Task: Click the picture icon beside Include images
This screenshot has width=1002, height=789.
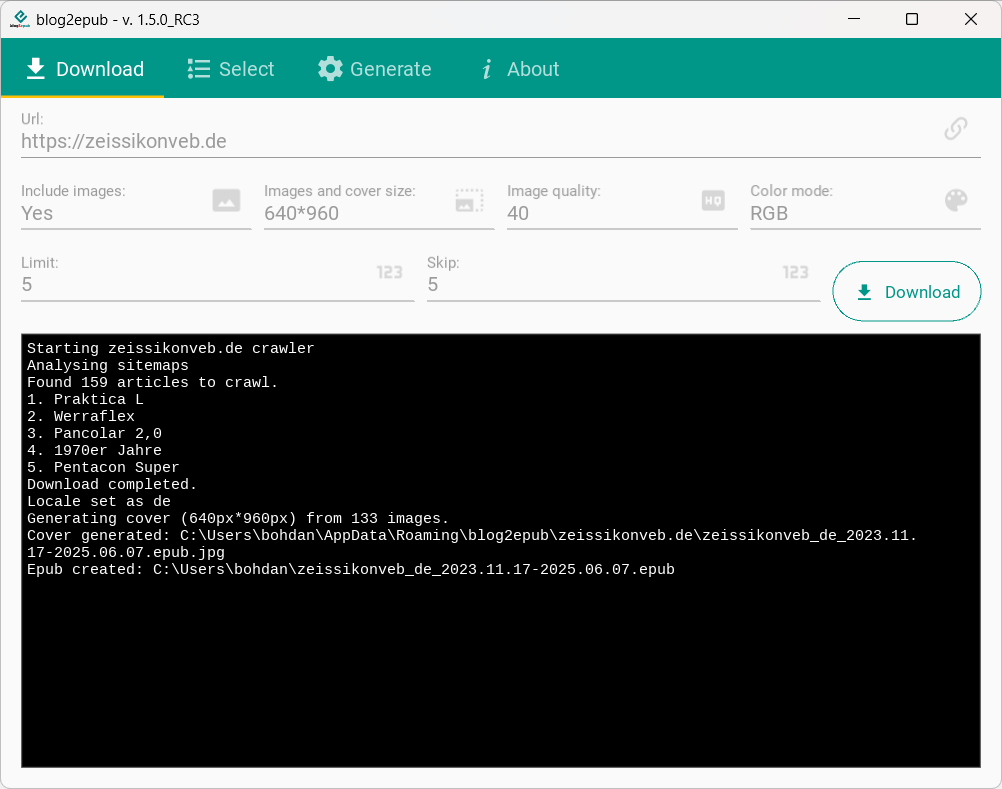Action: tap(226, 201)
